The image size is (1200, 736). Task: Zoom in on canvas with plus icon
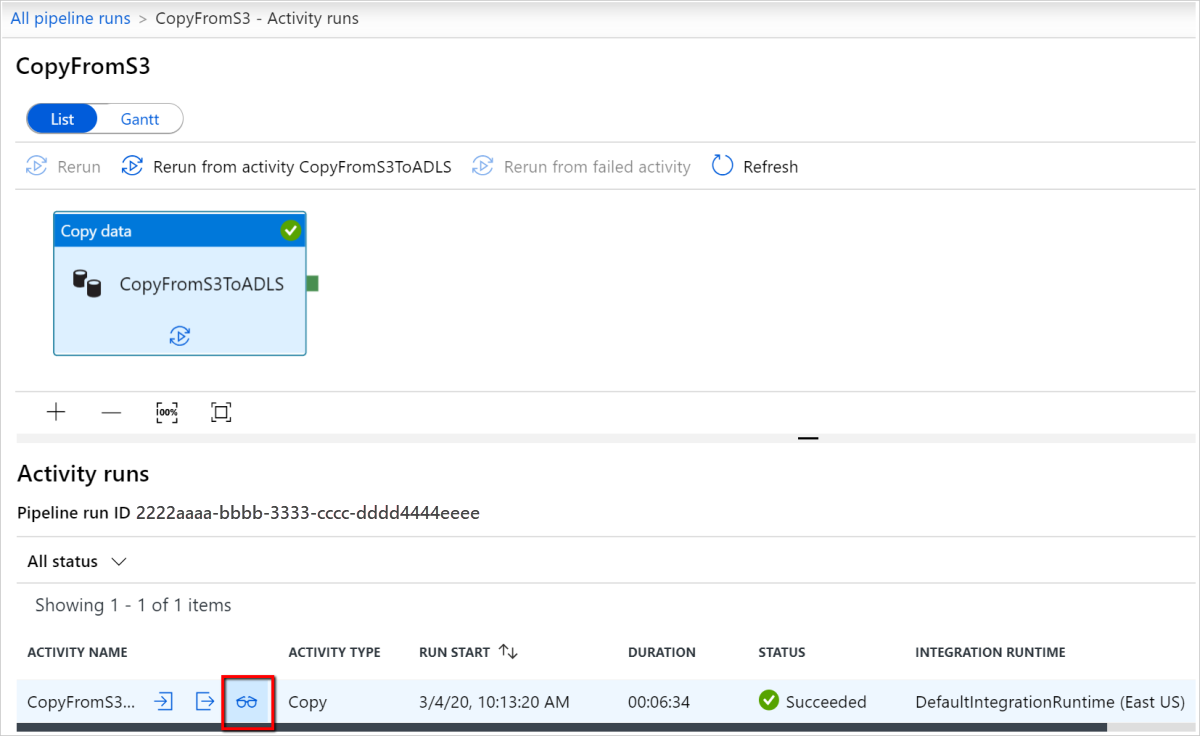pyautogui.click(x=56, y=411)
